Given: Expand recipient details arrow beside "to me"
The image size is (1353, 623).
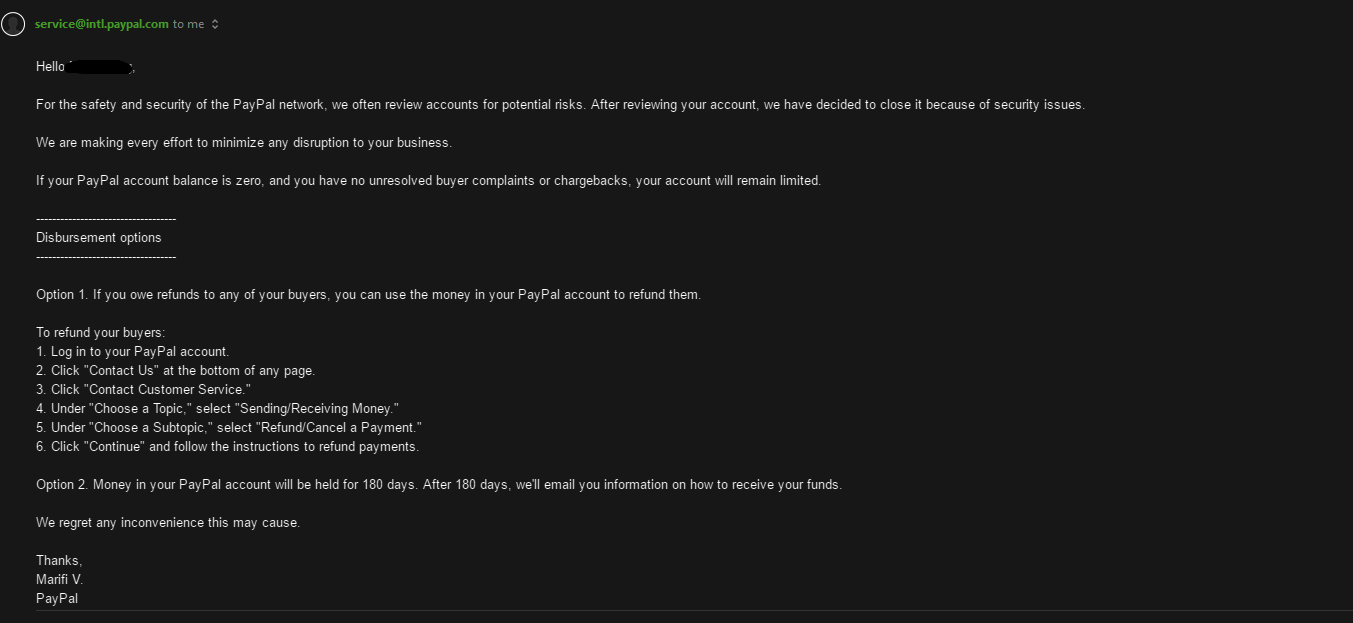Looking at the screenshot, I should pos(215,24).
